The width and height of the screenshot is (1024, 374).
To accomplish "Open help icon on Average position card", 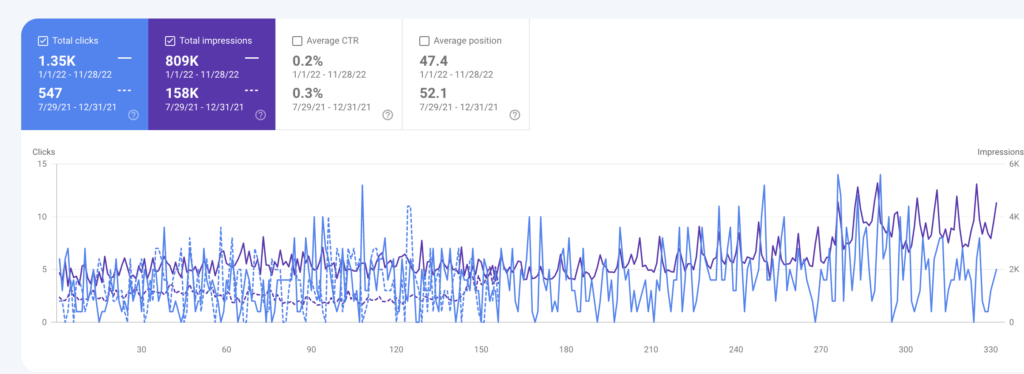I will 515,115.
